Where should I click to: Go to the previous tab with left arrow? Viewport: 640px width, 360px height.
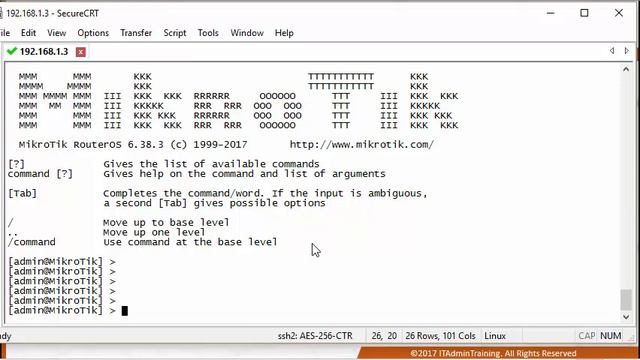[x=612, y=51]
